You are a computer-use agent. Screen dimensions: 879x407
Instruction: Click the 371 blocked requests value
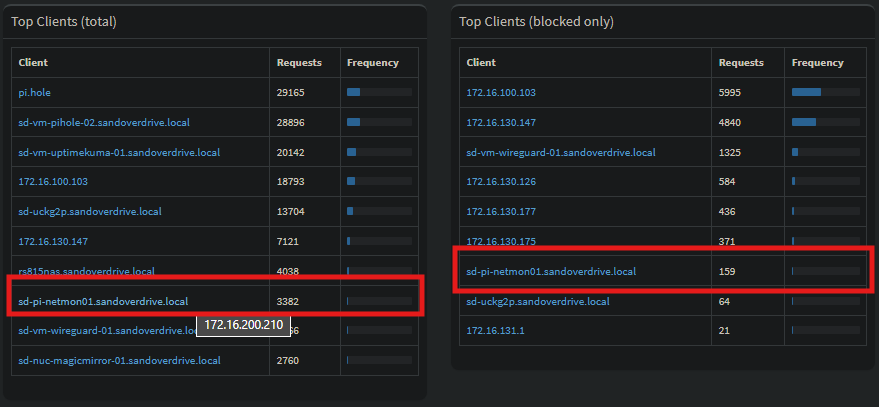point(727,242)
